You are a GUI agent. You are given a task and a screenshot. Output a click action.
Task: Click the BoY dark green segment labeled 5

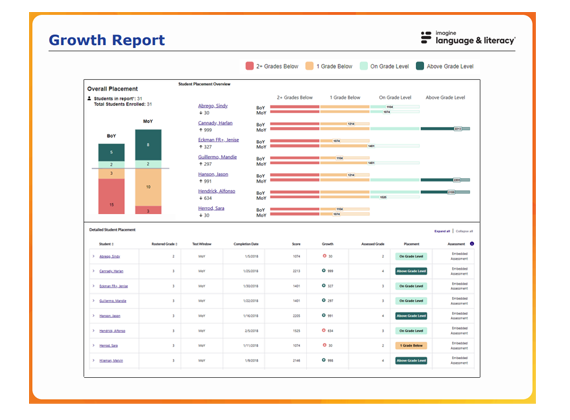pos(111,152)
